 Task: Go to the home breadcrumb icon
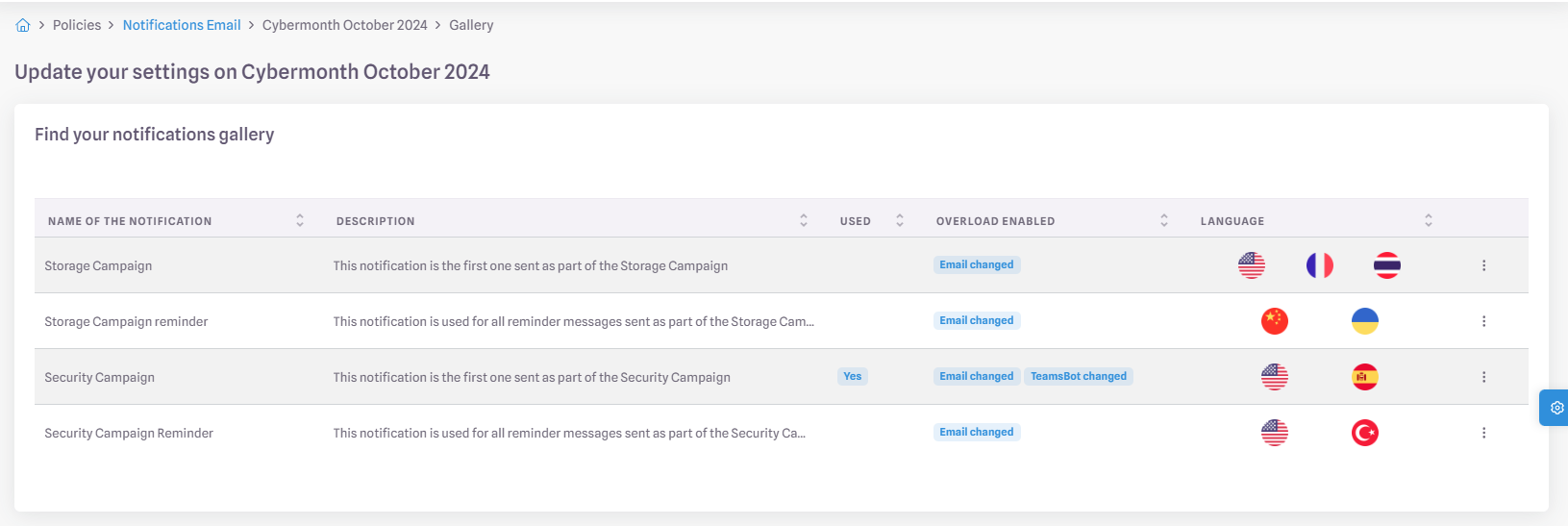pos(23,25)
